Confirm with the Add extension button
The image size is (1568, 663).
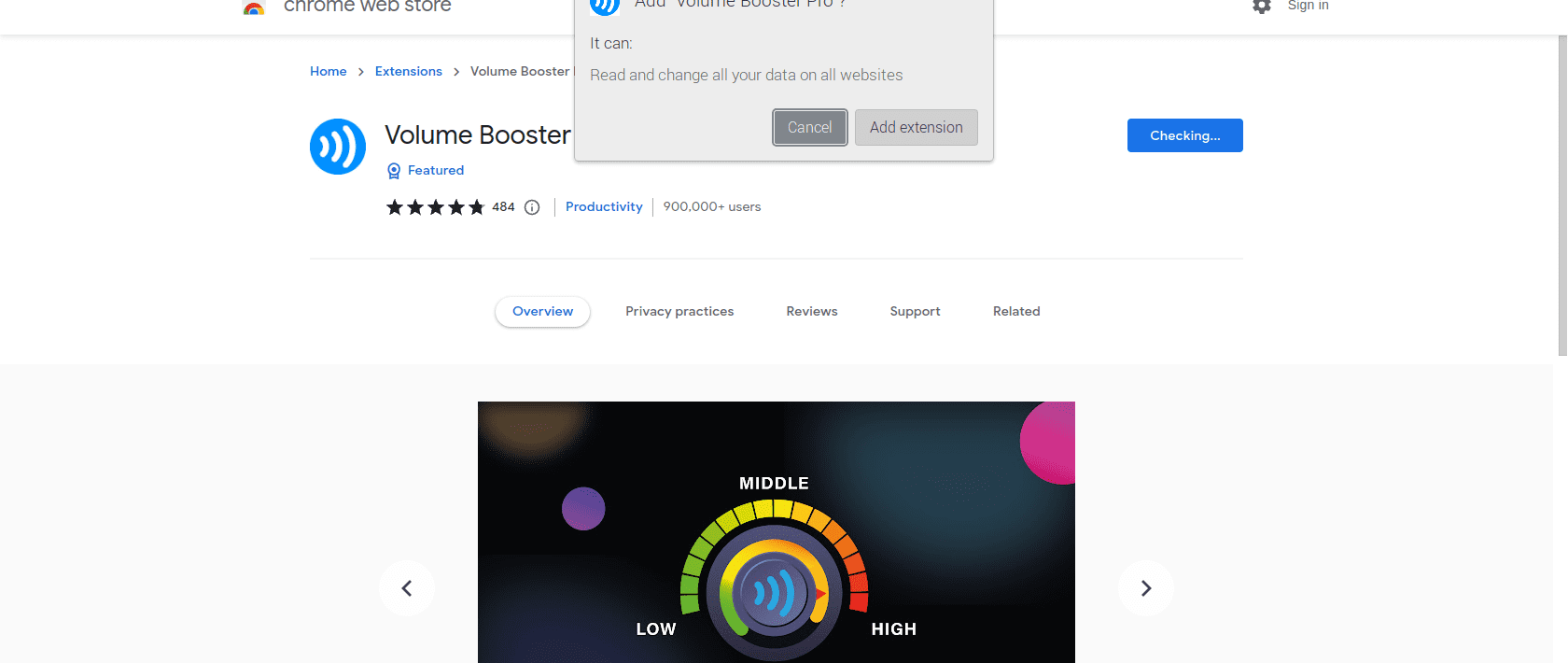click(x=917, y=128)
